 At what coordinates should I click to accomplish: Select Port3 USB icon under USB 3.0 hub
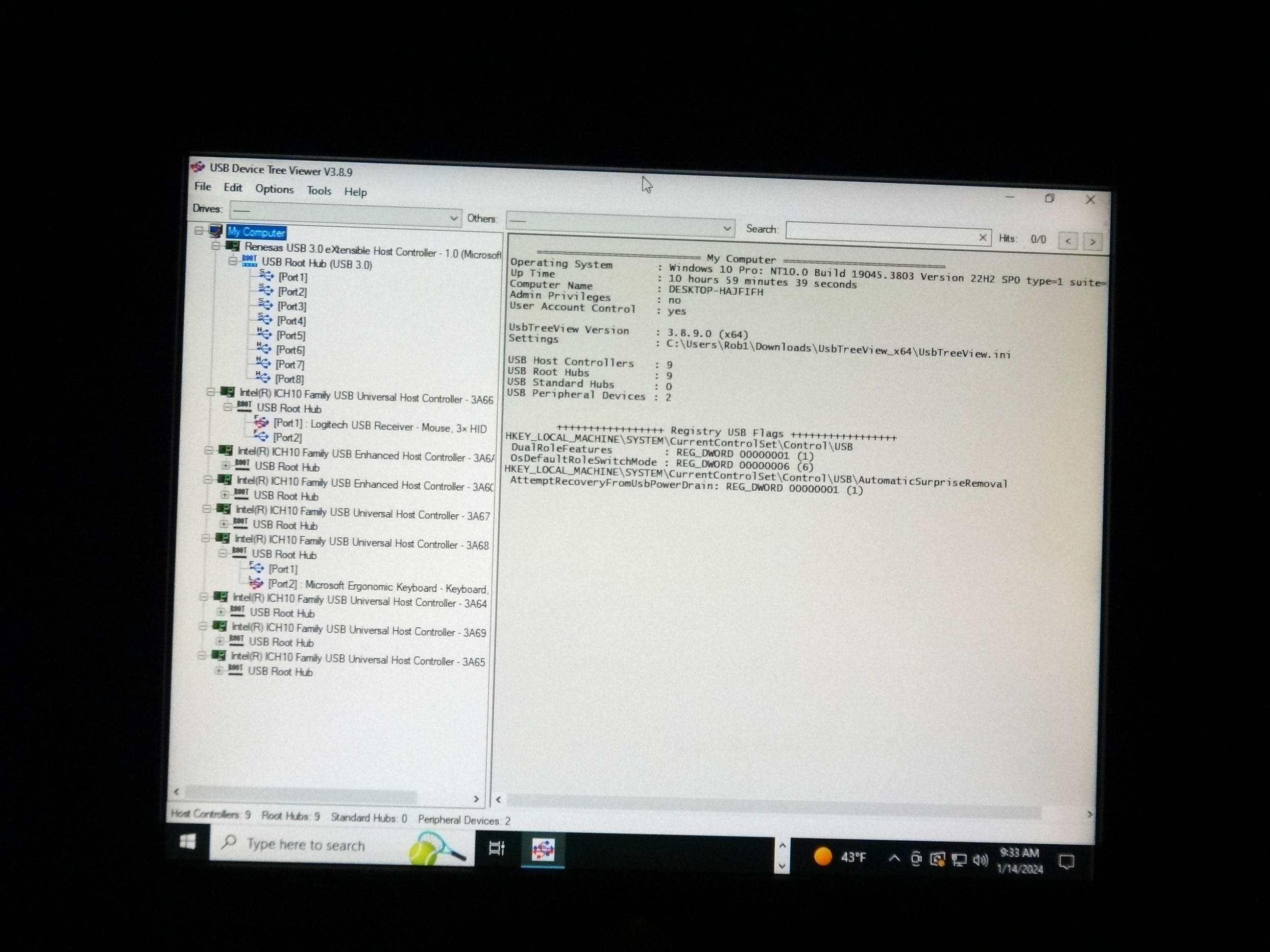click(265, 305)
